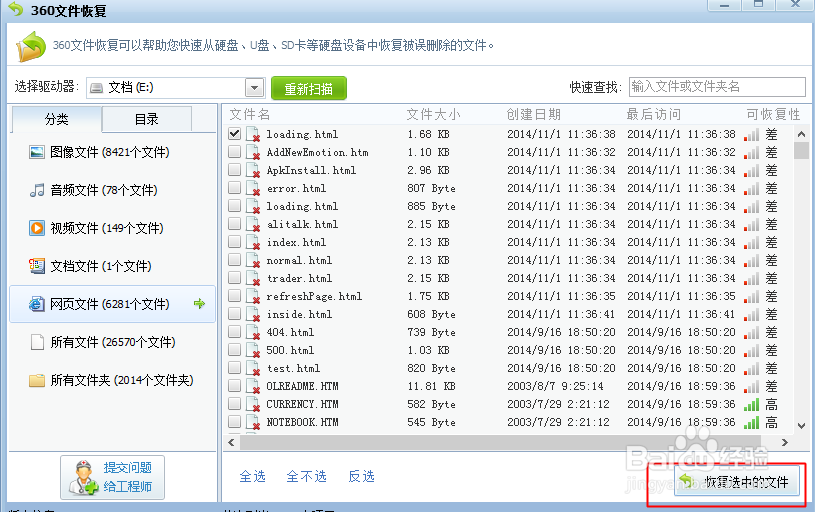815x512 pixels.
Task: Check the alitalk.html checkbox
Action: pyautogui.click(x=234, y=224)
